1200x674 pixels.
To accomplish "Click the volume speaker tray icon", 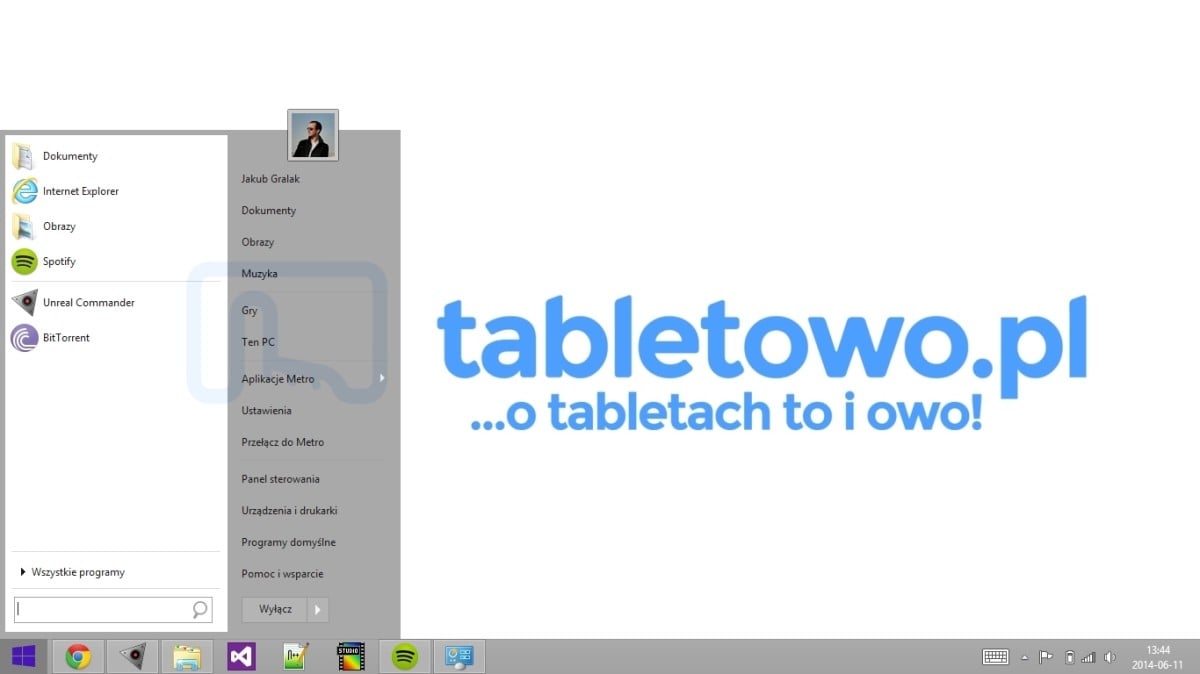I will pos(1110,657).
